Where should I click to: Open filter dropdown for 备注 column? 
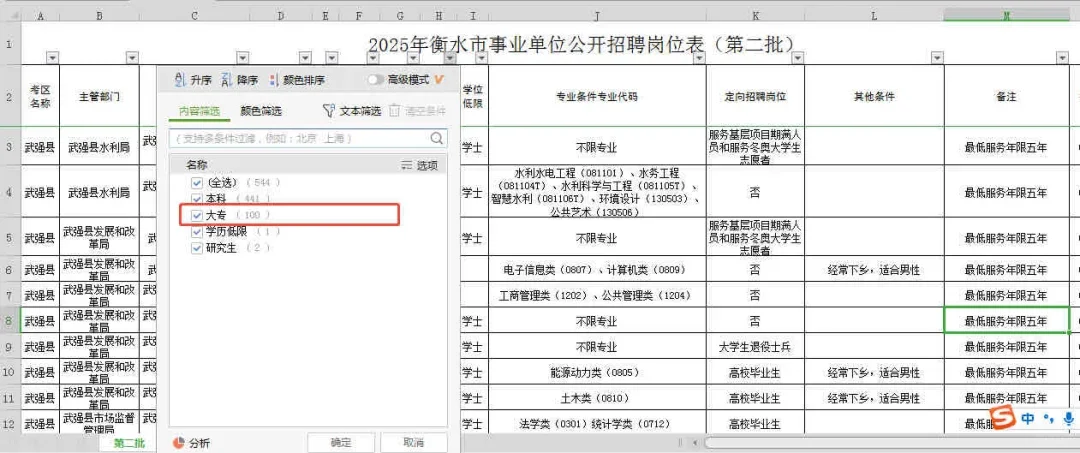(1062, 58)
